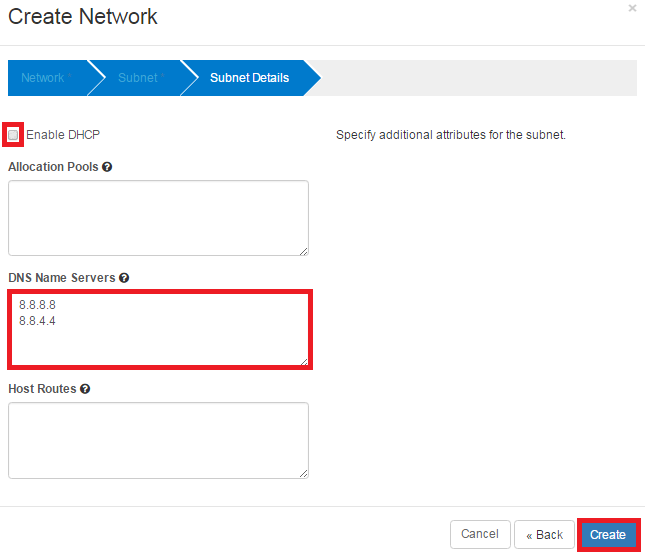Grab the Allocation Pools box resize handle
This screenshot has height=558, width=645.
303,250
